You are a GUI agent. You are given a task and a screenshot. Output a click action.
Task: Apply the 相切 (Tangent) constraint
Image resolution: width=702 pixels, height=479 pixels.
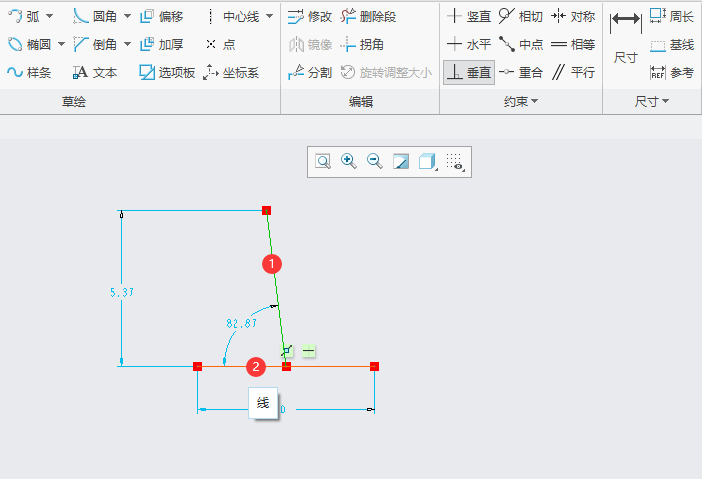point(521,17)
